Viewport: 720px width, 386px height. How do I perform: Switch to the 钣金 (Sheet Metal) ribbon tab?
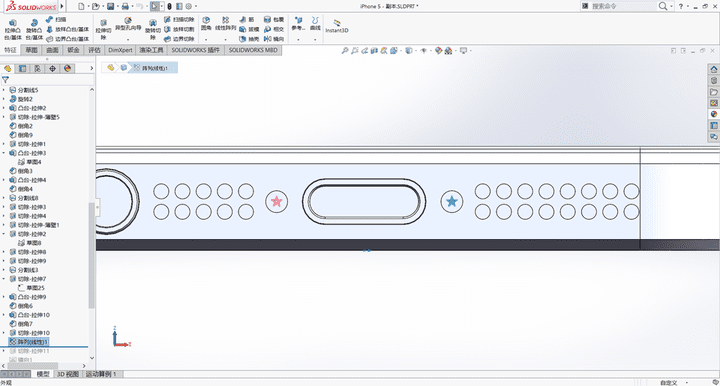[x=73, y=50]
